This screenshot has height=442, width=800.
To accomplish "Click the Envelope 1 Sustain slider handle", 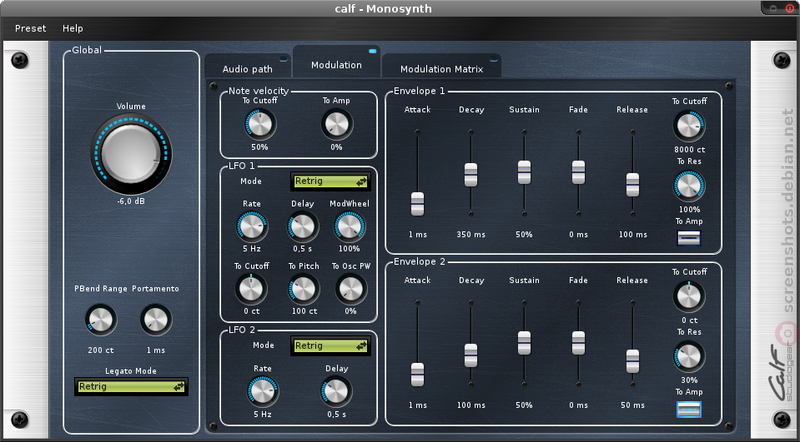I will click(524, 172).
